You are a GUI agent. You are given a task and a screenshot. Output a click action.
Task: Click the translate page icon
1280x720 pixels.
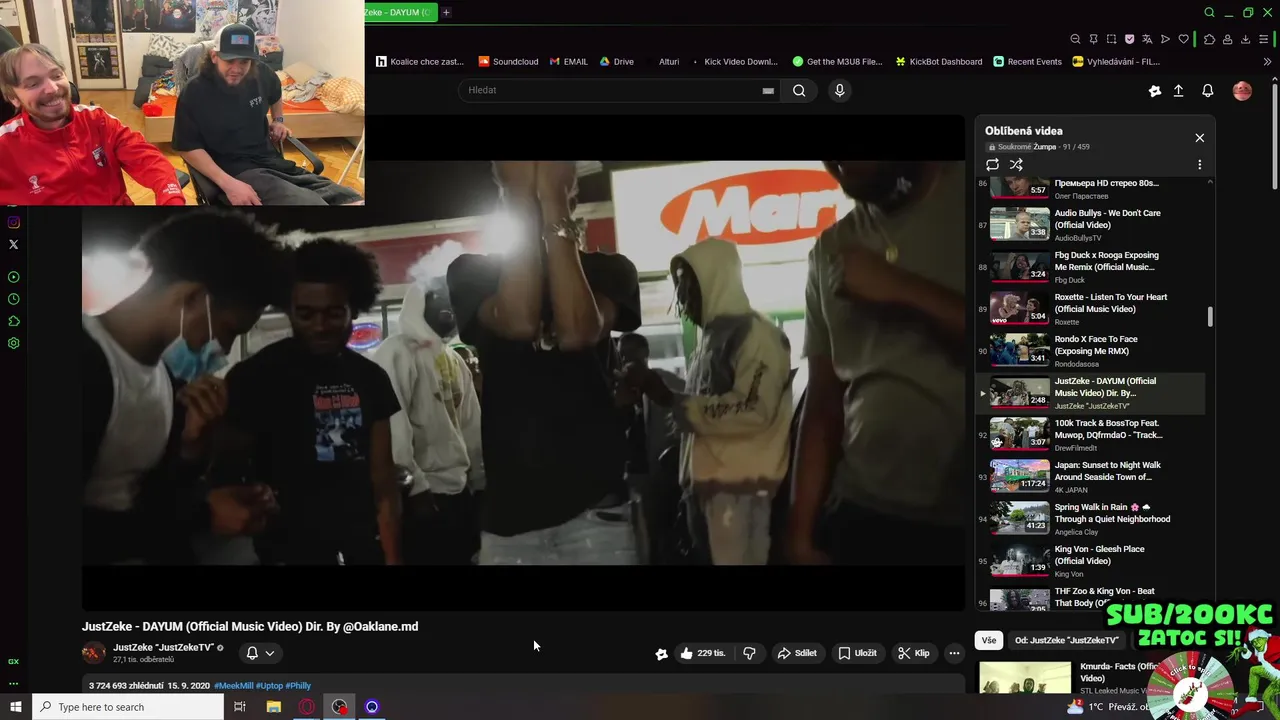(1147, 39)
